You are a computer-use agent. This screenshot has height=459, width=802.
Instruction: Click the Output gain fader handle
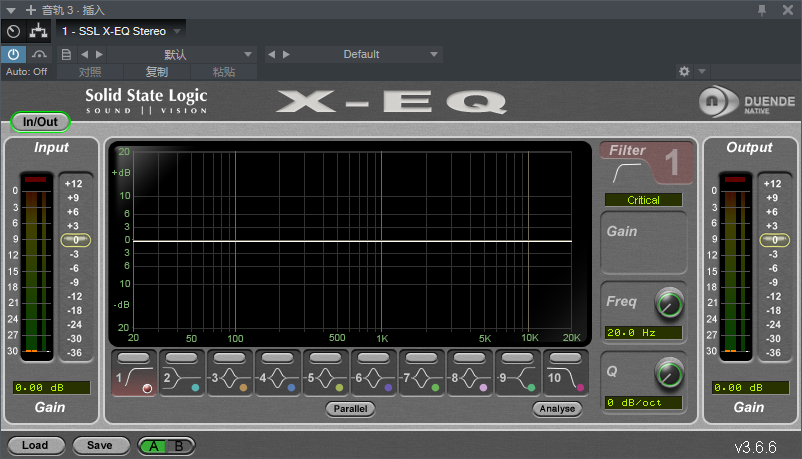775,240
